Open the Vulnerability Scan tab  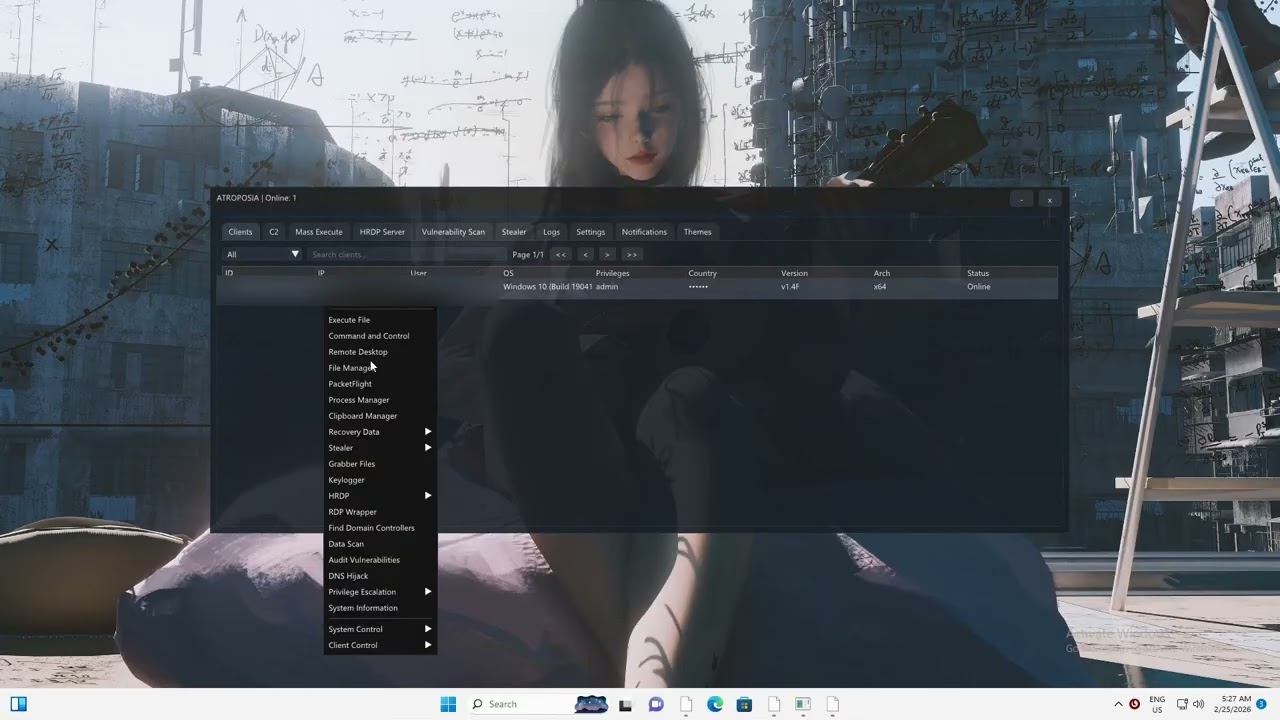453,232
